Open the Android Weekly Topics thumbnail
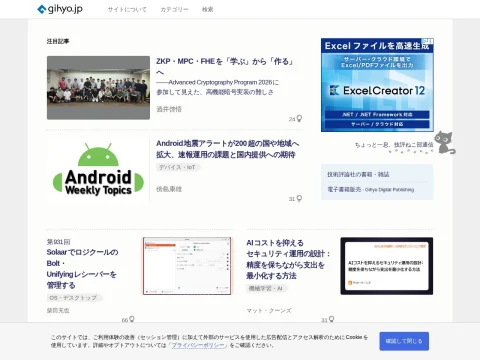 (98, 170)
